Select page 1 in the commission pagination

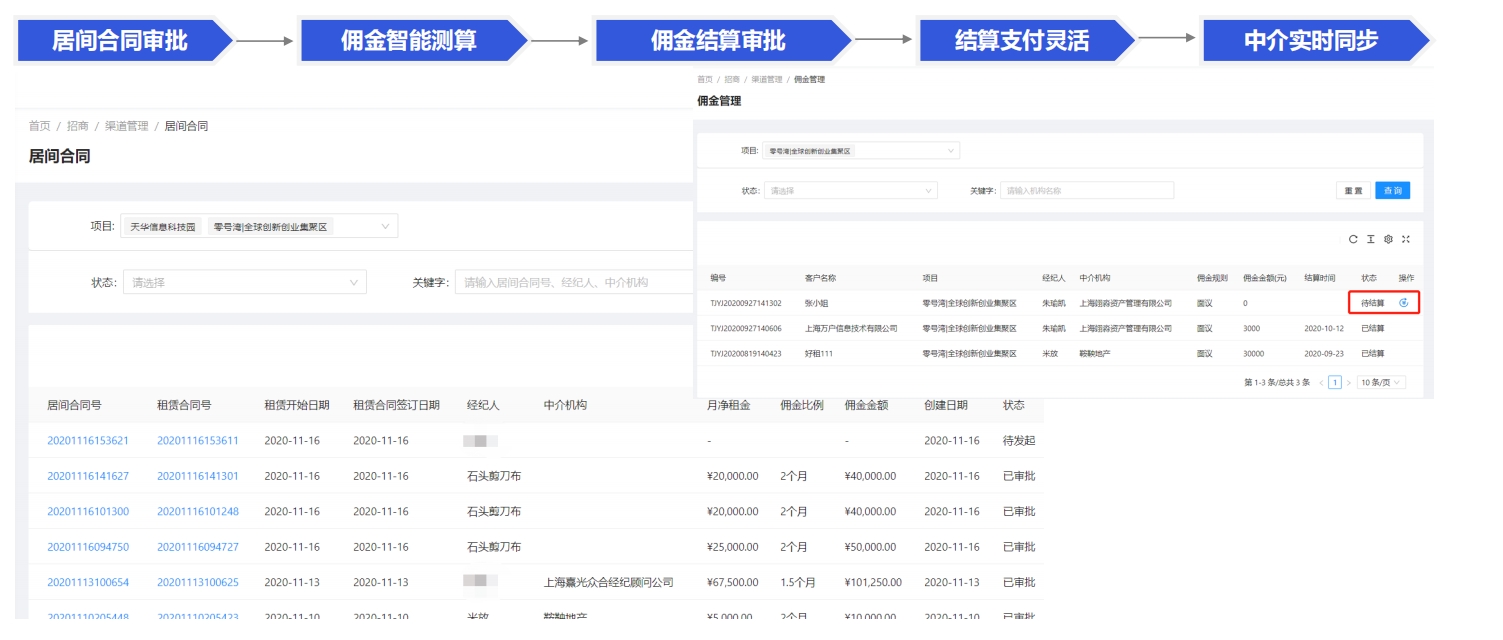pos(1335,382)
